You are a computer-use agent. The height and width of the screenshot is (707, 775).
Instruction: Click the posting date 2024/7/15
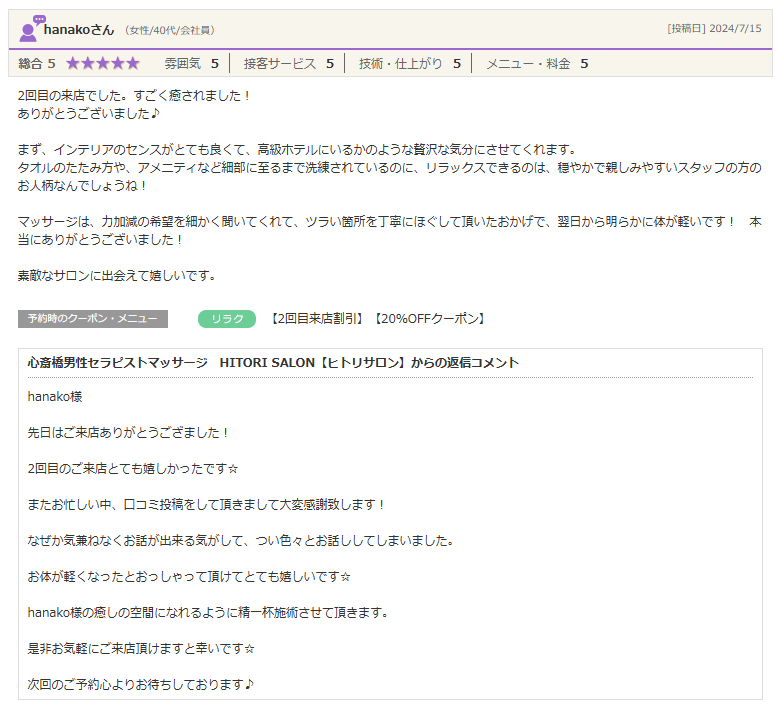pos(735,28)
